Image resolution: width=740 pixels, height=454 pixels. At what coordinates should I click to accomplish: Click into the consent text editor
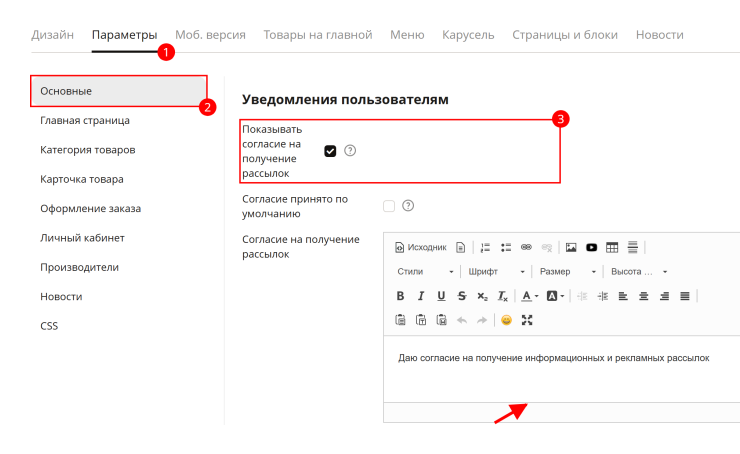click(x=562, y=369)
